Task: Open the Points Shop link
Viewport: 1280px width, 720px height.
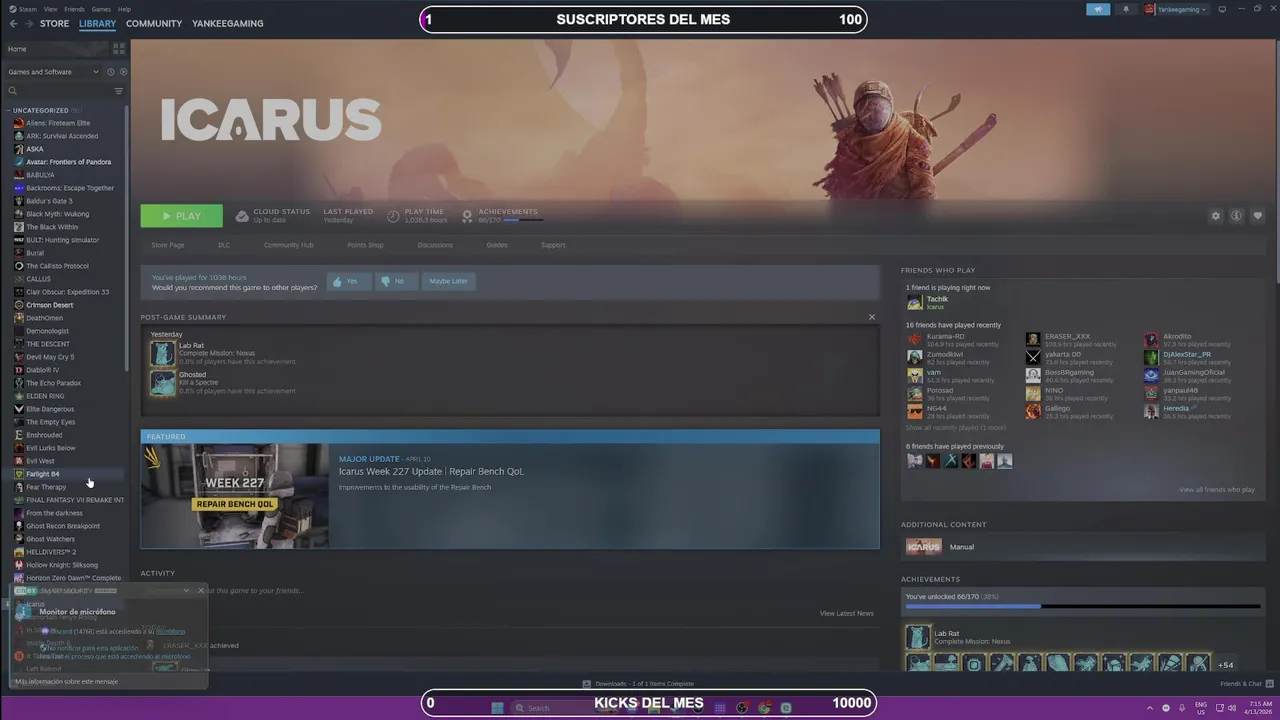Action: pos(365,245)
